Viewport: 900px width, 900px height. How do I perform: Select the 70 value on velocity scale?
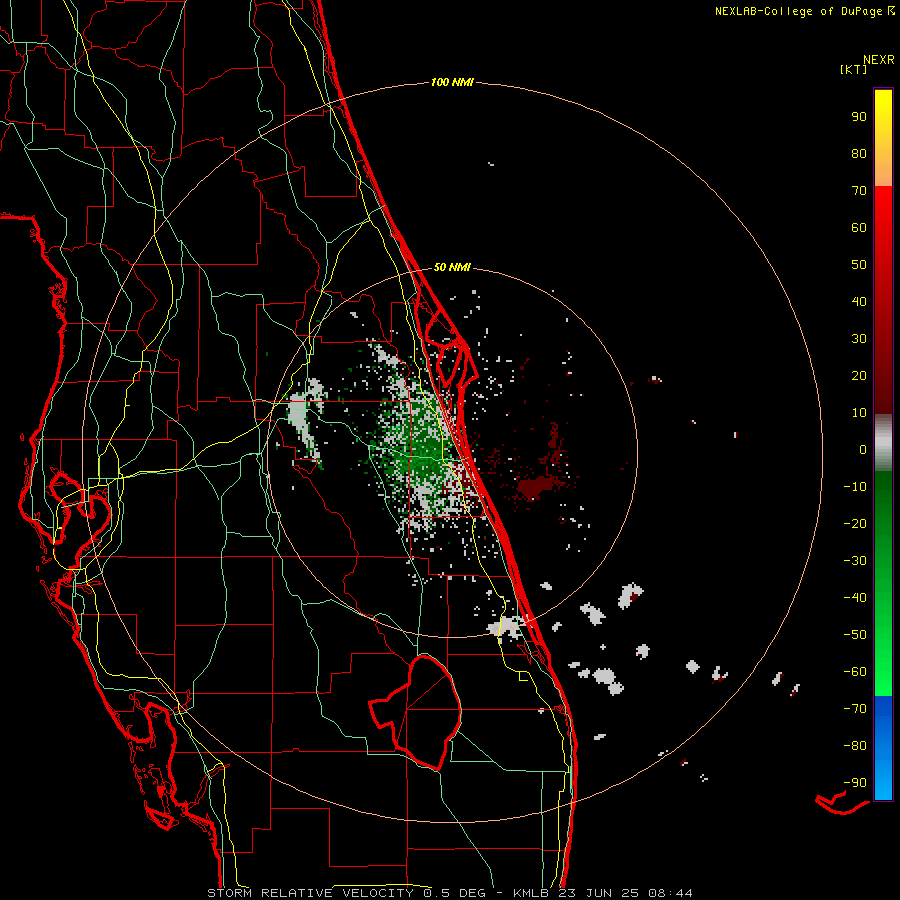click(x=859, y=191)
